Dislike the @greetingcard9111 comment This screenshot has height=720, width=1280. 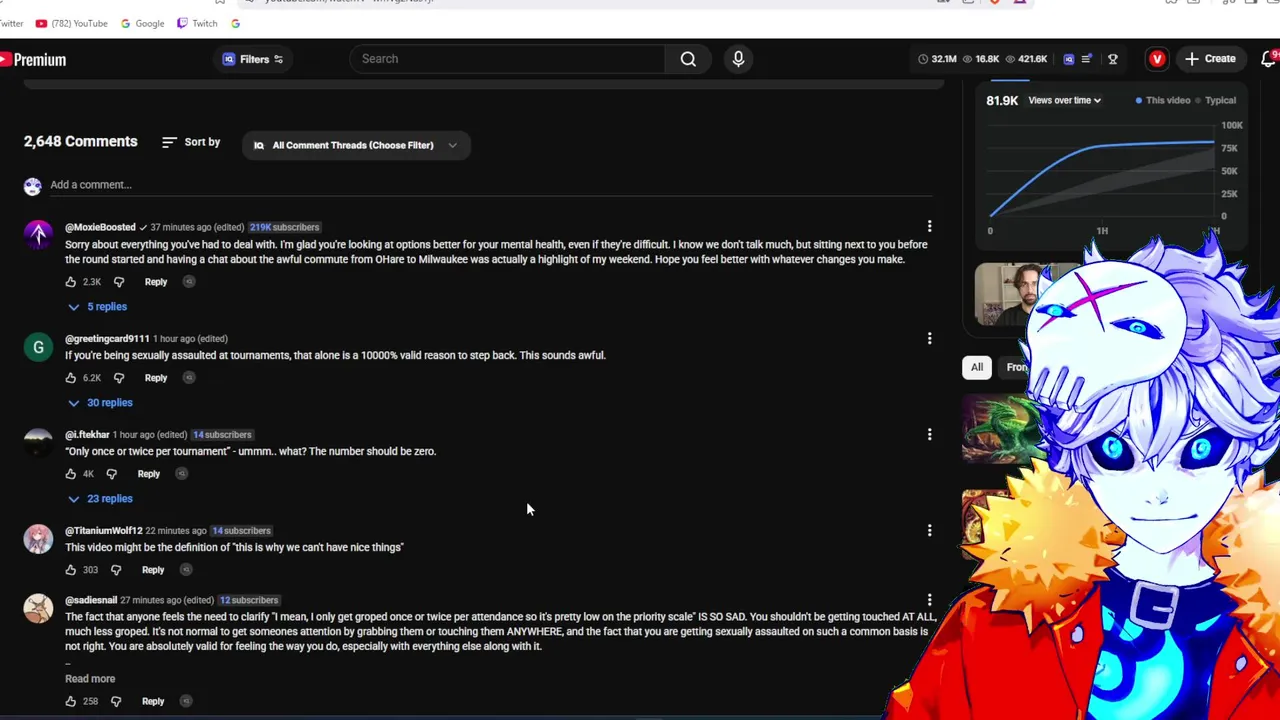119,378
